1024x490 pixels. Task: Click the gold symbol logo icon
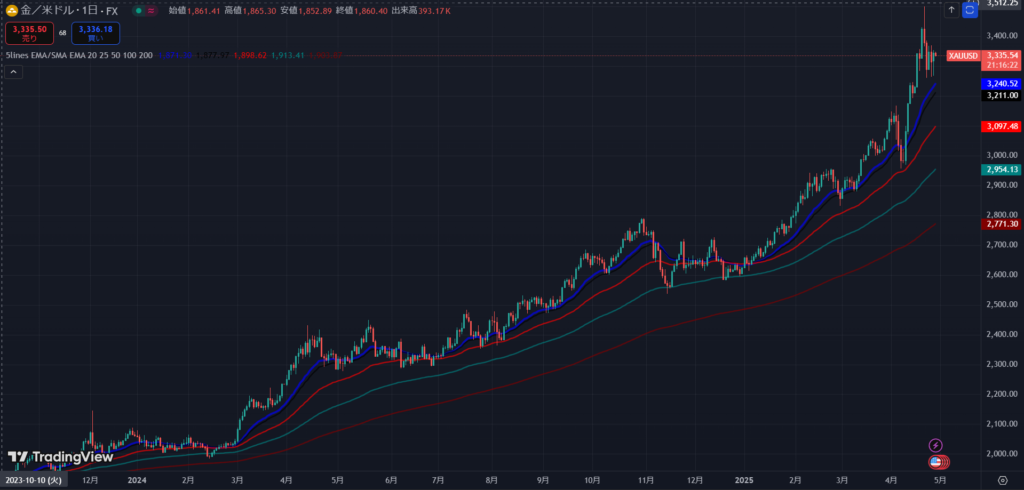pos(11,10)
